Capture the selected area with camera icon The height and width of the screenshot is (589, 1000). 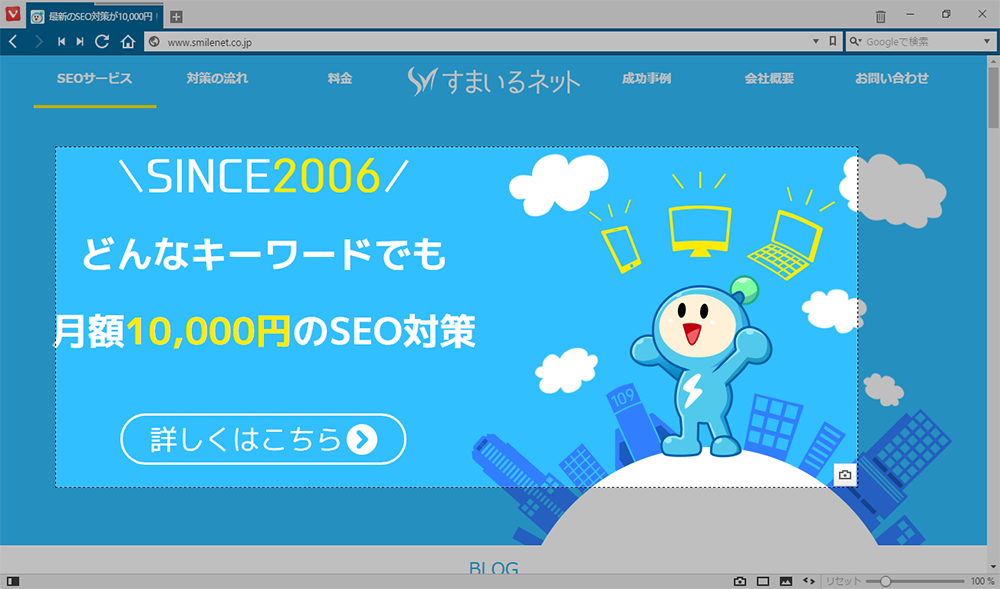pyautogui.click(x=845, y=475)
